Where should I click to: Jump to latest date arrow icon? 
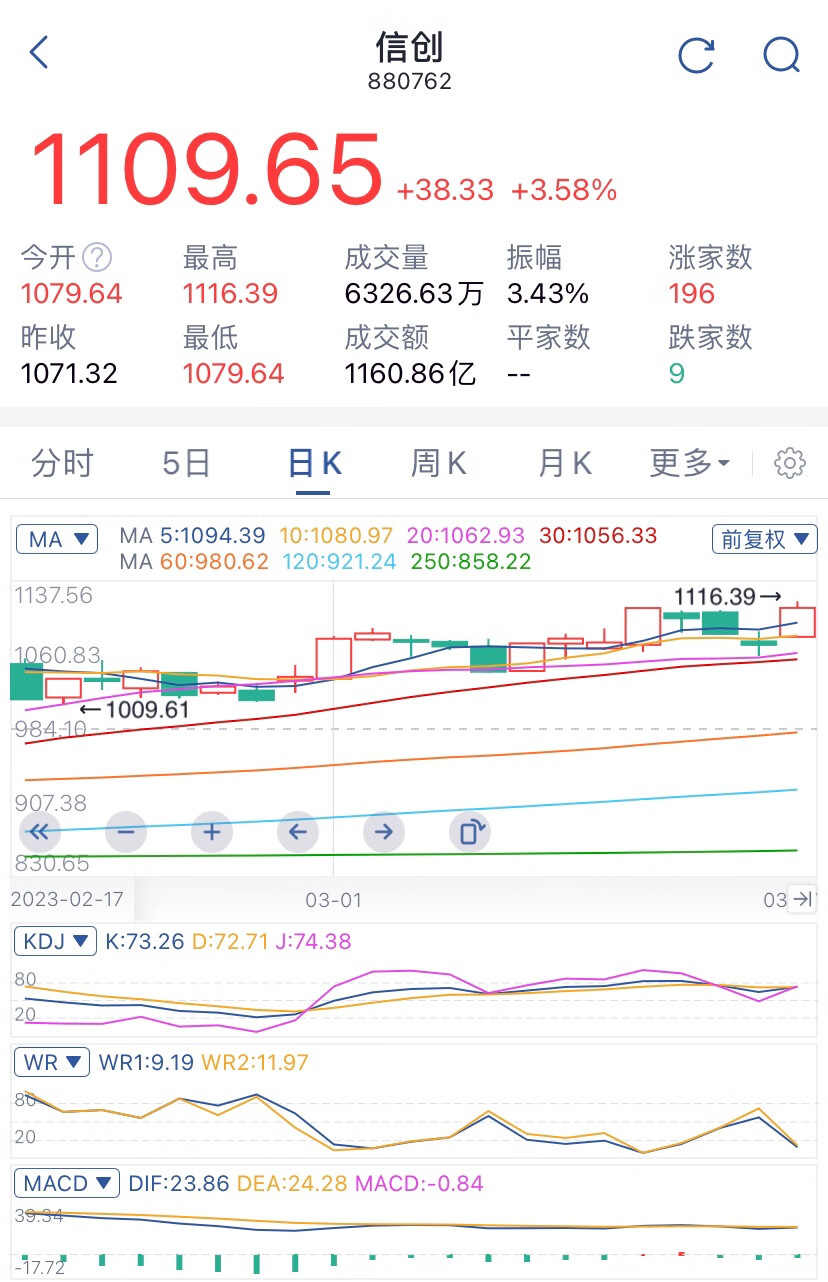(x=802, y=899)
